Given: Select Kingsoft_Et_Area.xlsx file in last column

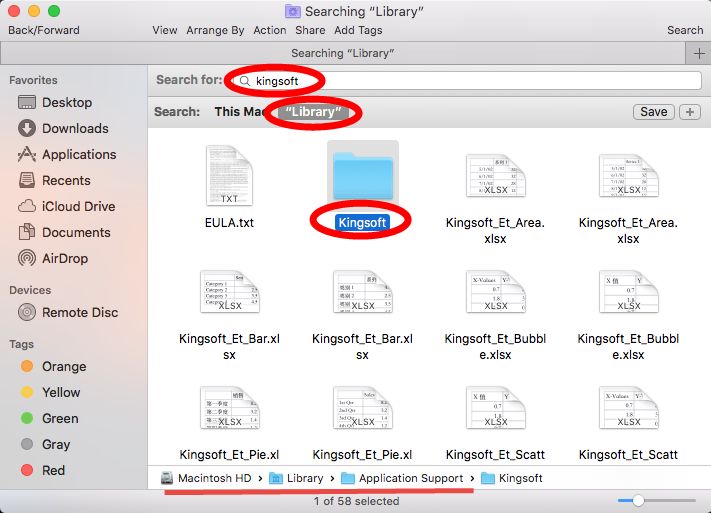Looking at the screenshot, I should (628, 176).
